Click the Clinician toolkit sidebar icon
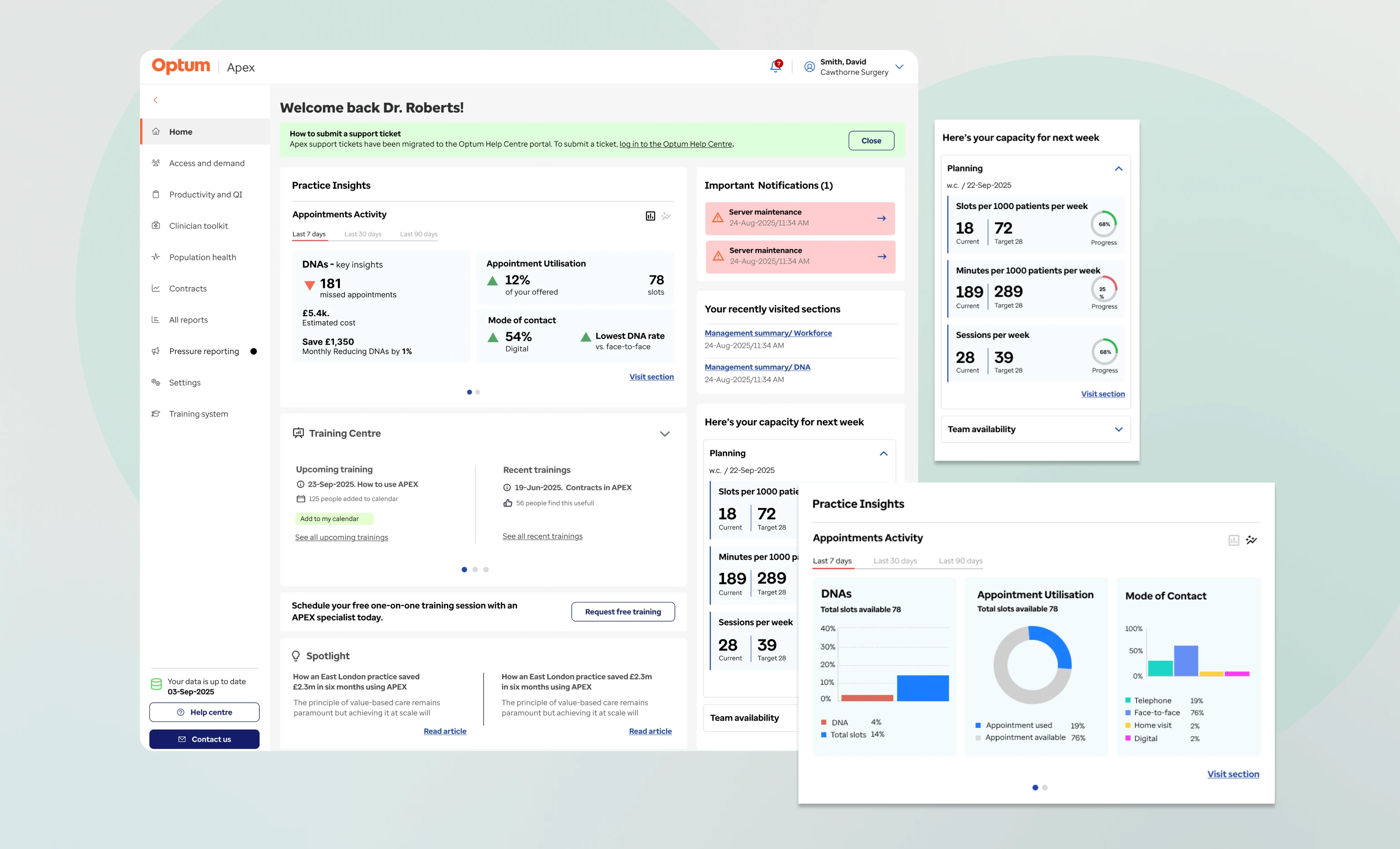The width and height of the screenshot is (1400, 849). coord(156,225)
